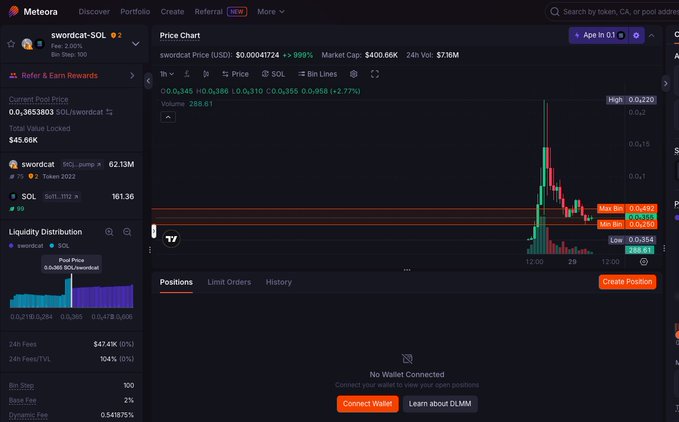The height and width of the screenshot is (422, 679).
Task: Click the Min Bin price label
Action: click(627, 224)
